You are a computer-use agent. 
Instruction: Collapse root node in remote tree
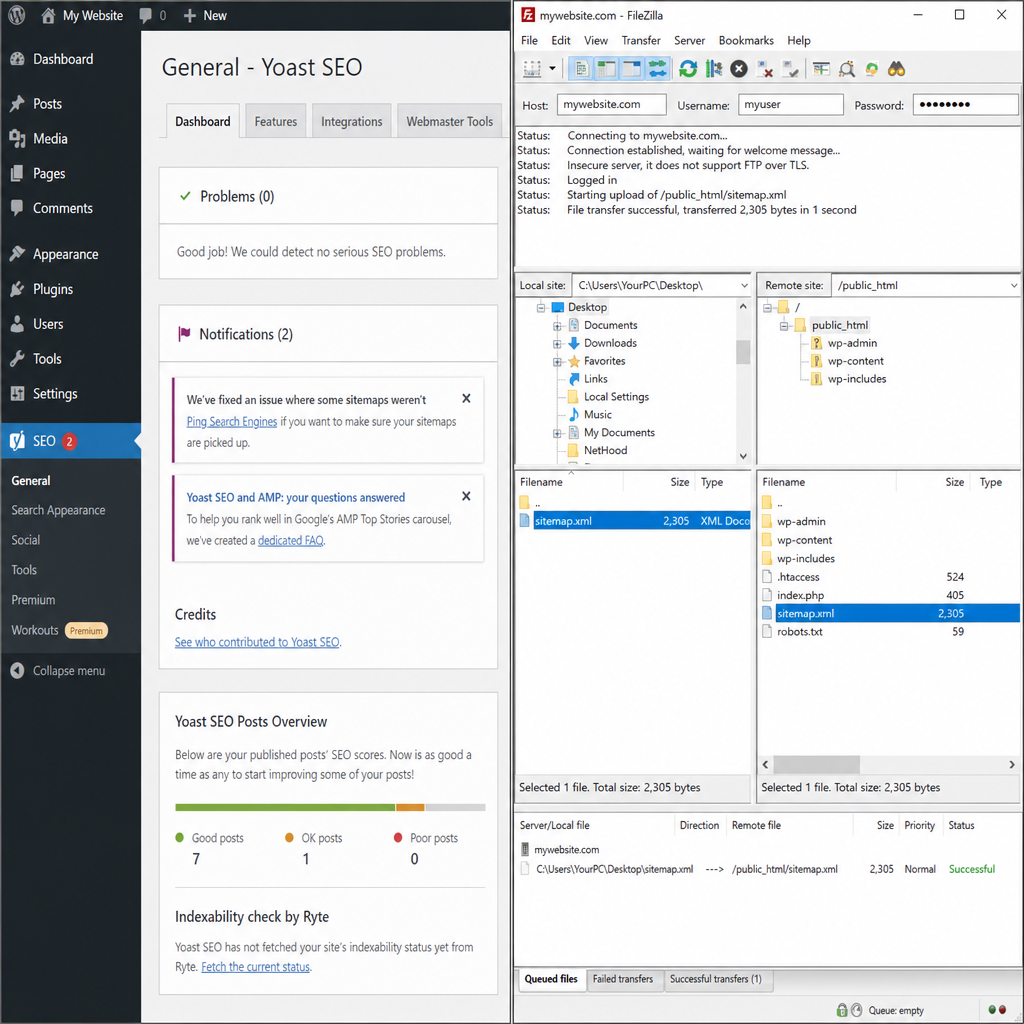768,308
